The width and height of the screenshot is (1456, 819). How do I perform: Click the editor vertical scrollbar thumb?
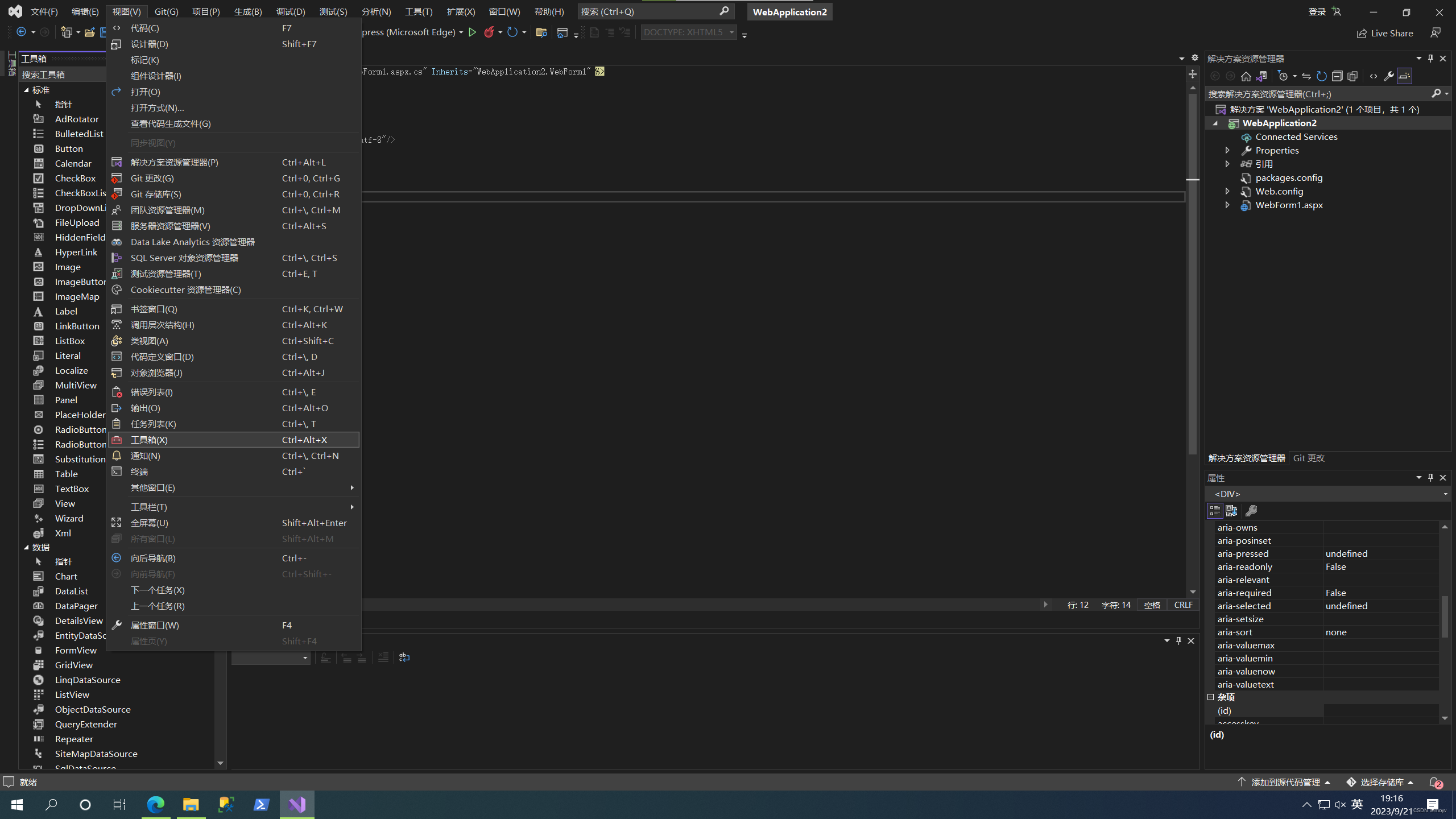pos(1193,273)
